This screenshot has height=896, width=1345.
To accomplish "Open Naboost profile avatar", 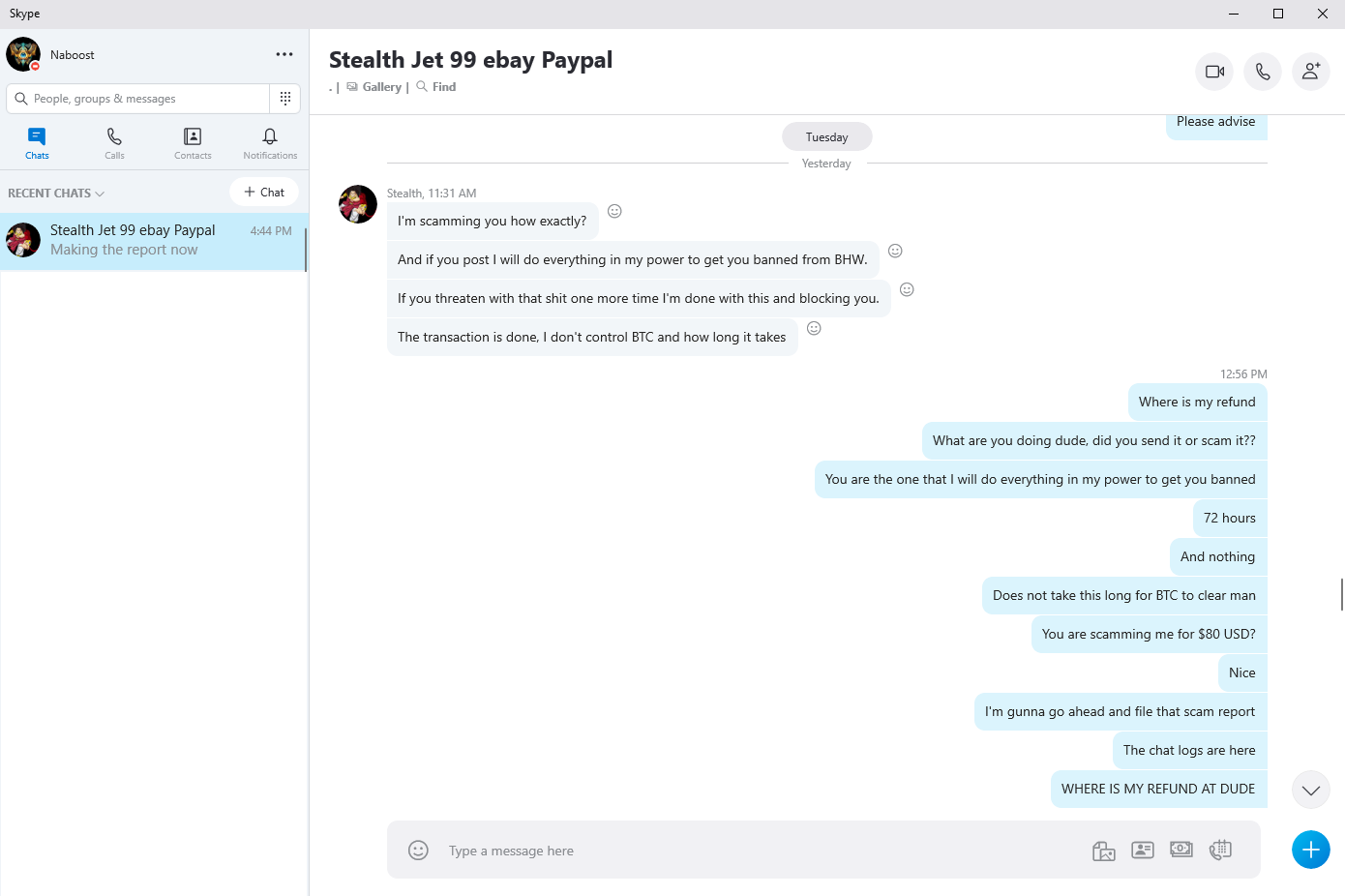I will tap(23, 54).
